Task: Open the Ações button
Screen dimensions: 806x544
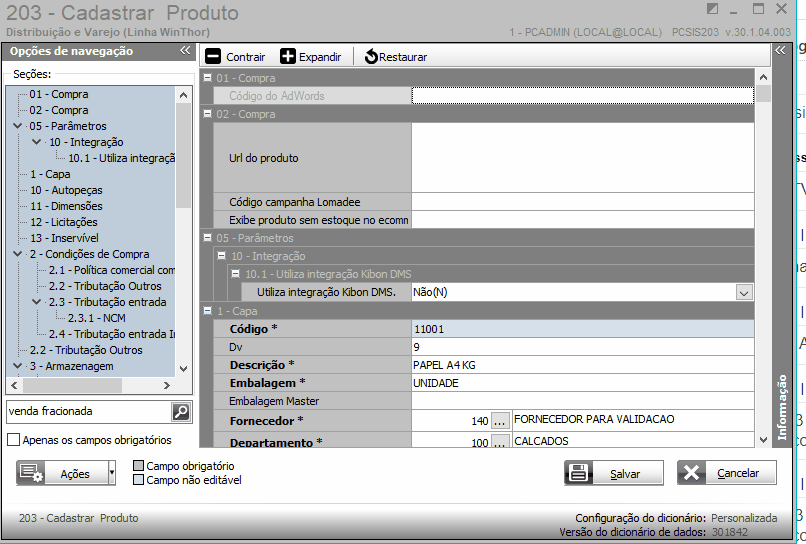Action: click(x=62, y=473)
